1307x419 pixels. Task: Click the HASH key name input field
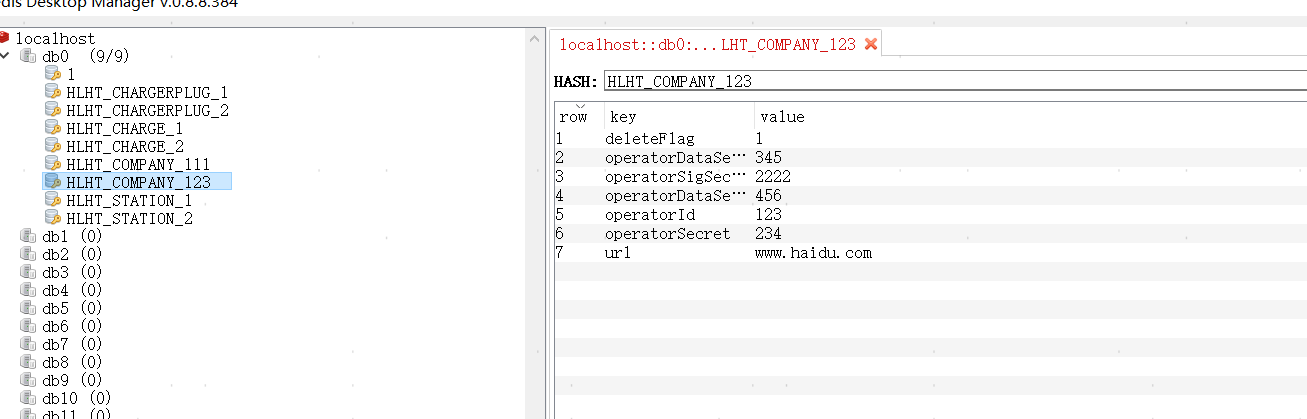954,81
